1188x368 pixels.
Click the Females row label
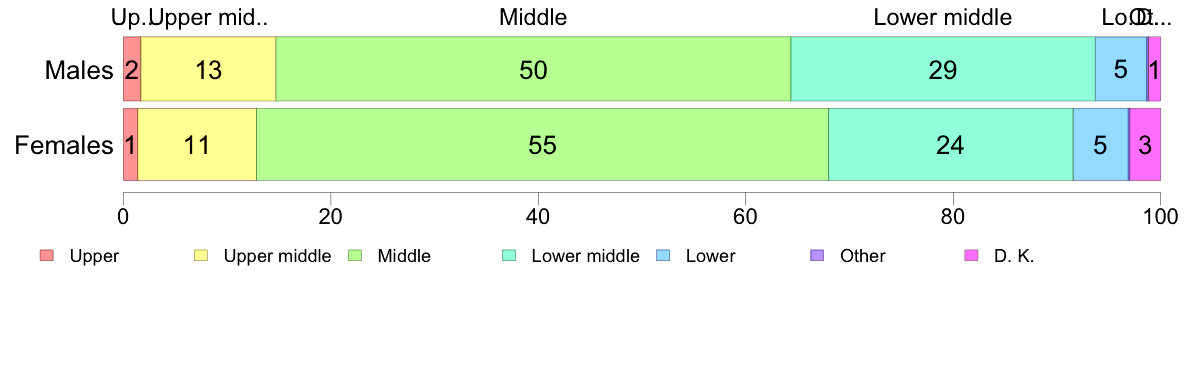pos(64,145)
